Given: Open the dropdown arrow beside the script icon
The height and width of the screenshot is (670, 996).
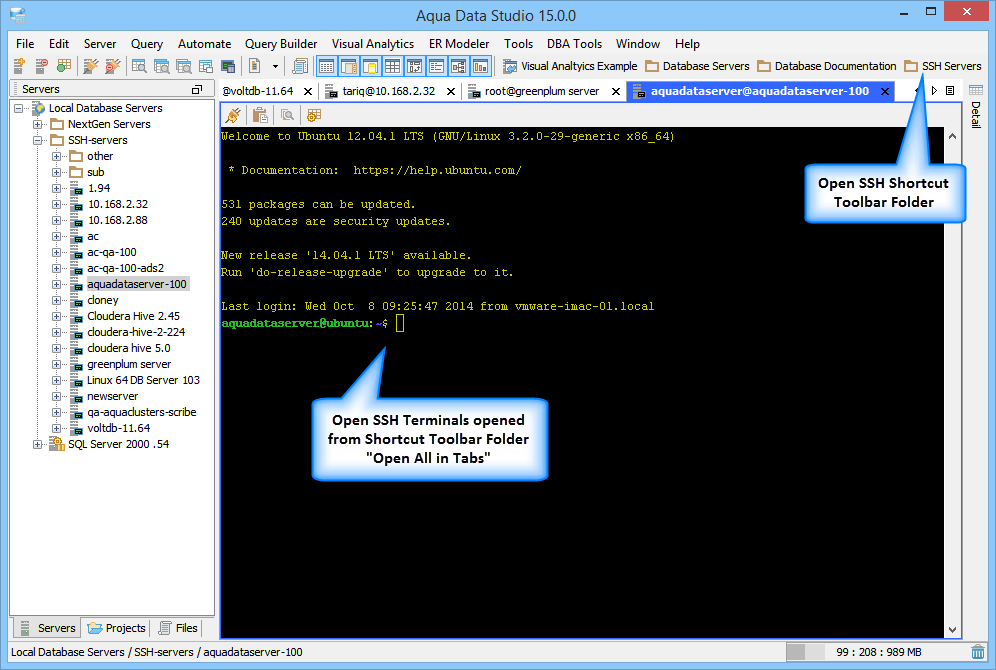Looking at the screenshot, I should click(275, 66).
